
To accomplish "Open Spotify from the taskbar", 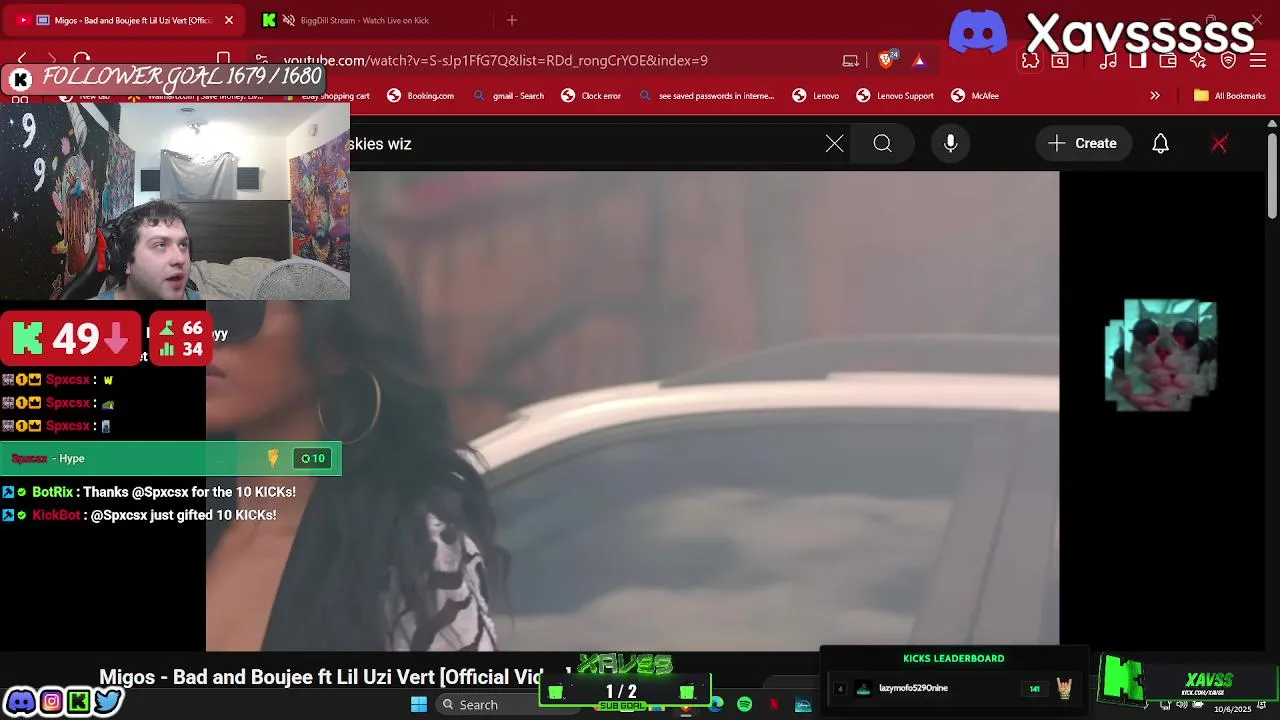I will click(x=745, y=705).
